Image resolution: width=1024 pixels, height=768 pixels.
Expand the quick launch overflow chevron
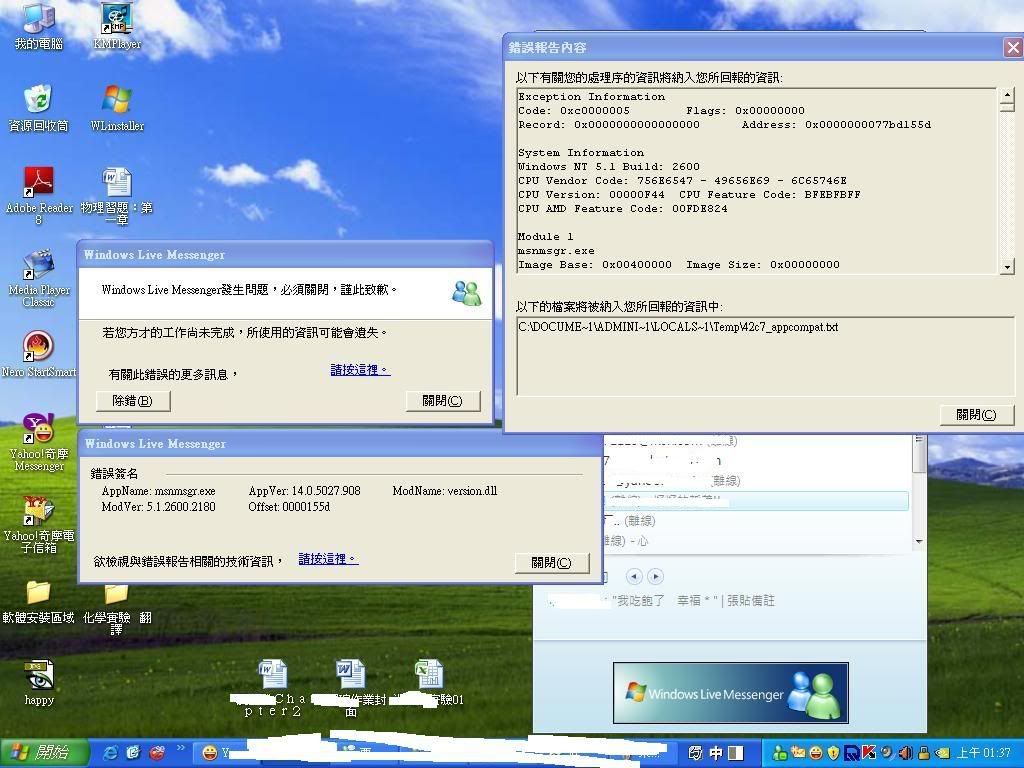pos(181,748)
